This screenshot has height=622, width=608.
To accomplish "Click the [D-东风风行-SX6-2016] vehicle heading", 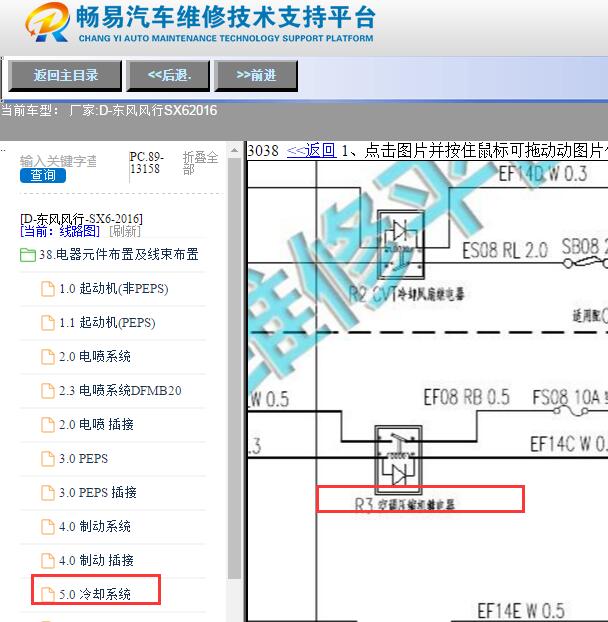I will click(x=81, y=219).
